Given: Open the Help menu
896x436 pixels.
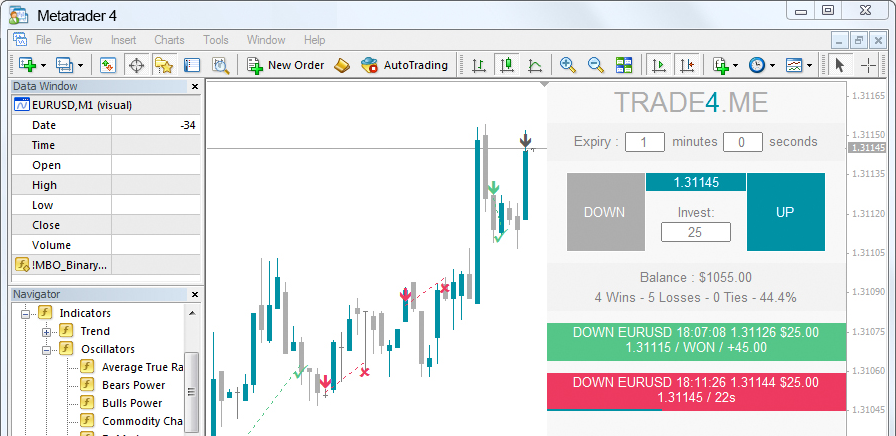Looking at the screenshot, I should pos(314,40).
